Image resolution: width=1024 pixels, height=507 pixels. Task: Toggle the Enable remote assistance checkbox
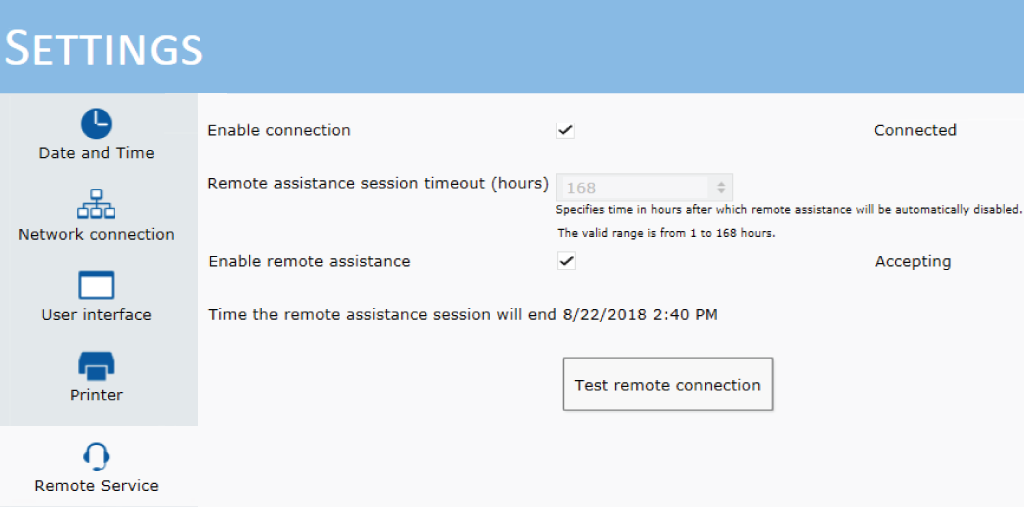click(x=566, y=261)
